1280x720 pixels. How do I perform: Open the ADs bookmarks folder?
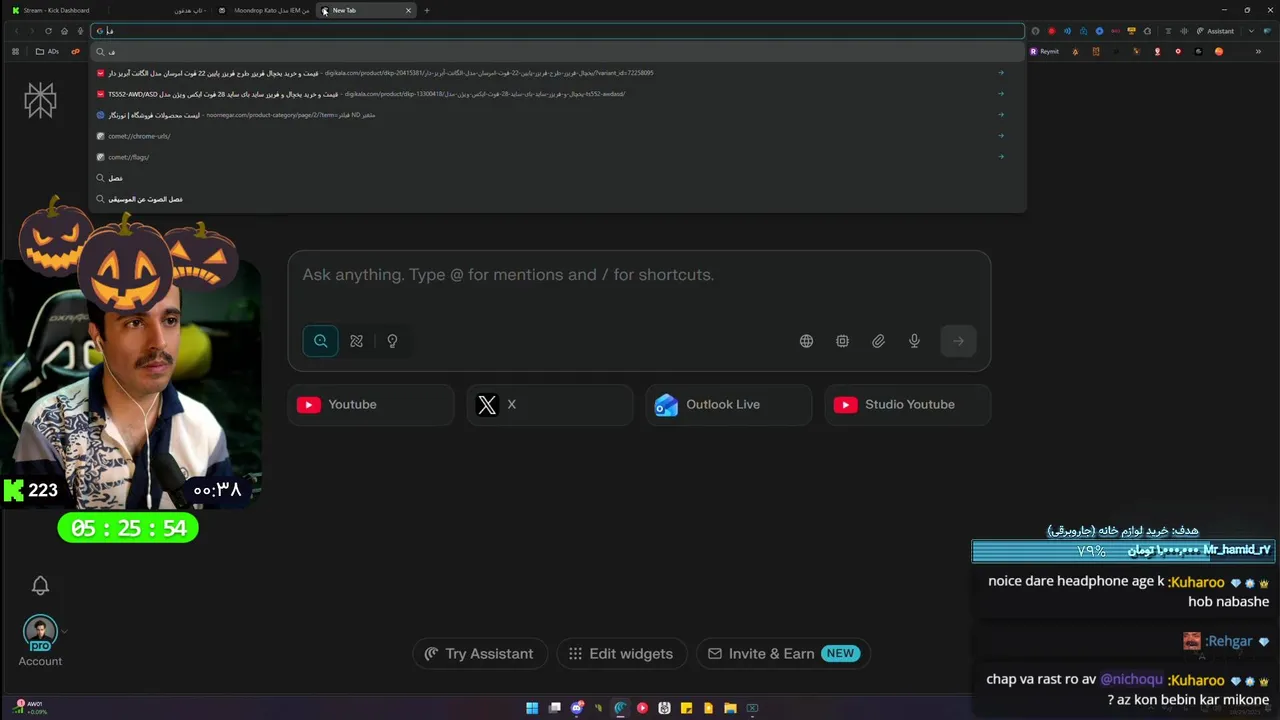click(x=47, y=51)
